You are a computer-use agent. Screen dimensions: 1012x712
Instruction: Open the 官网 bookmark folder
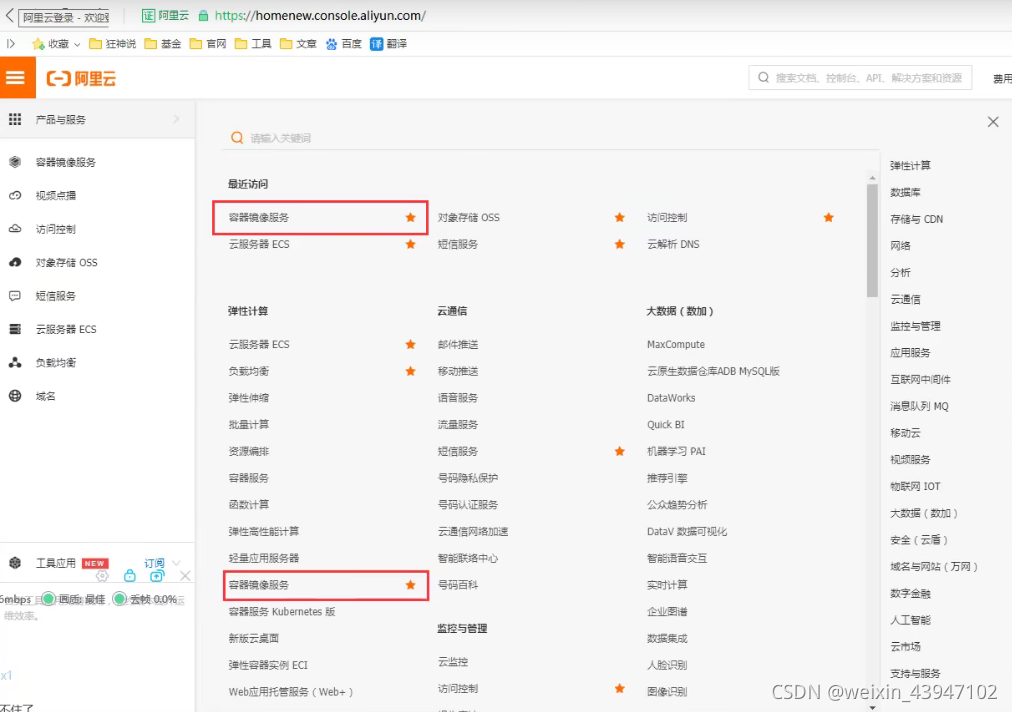point(208,44)
